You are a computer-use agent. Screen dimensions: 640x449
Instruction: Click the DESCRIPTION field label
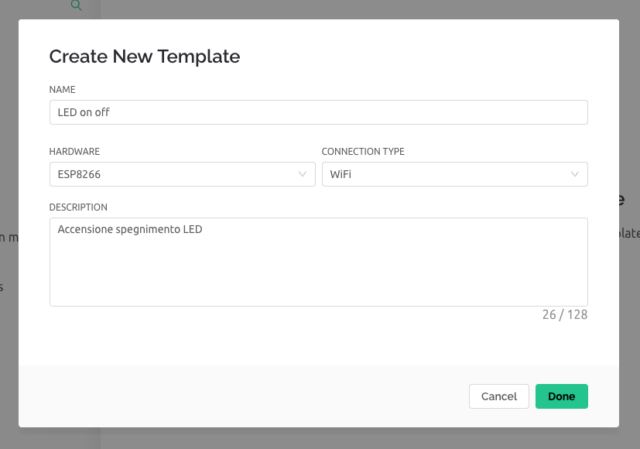[x=78, y=207]
